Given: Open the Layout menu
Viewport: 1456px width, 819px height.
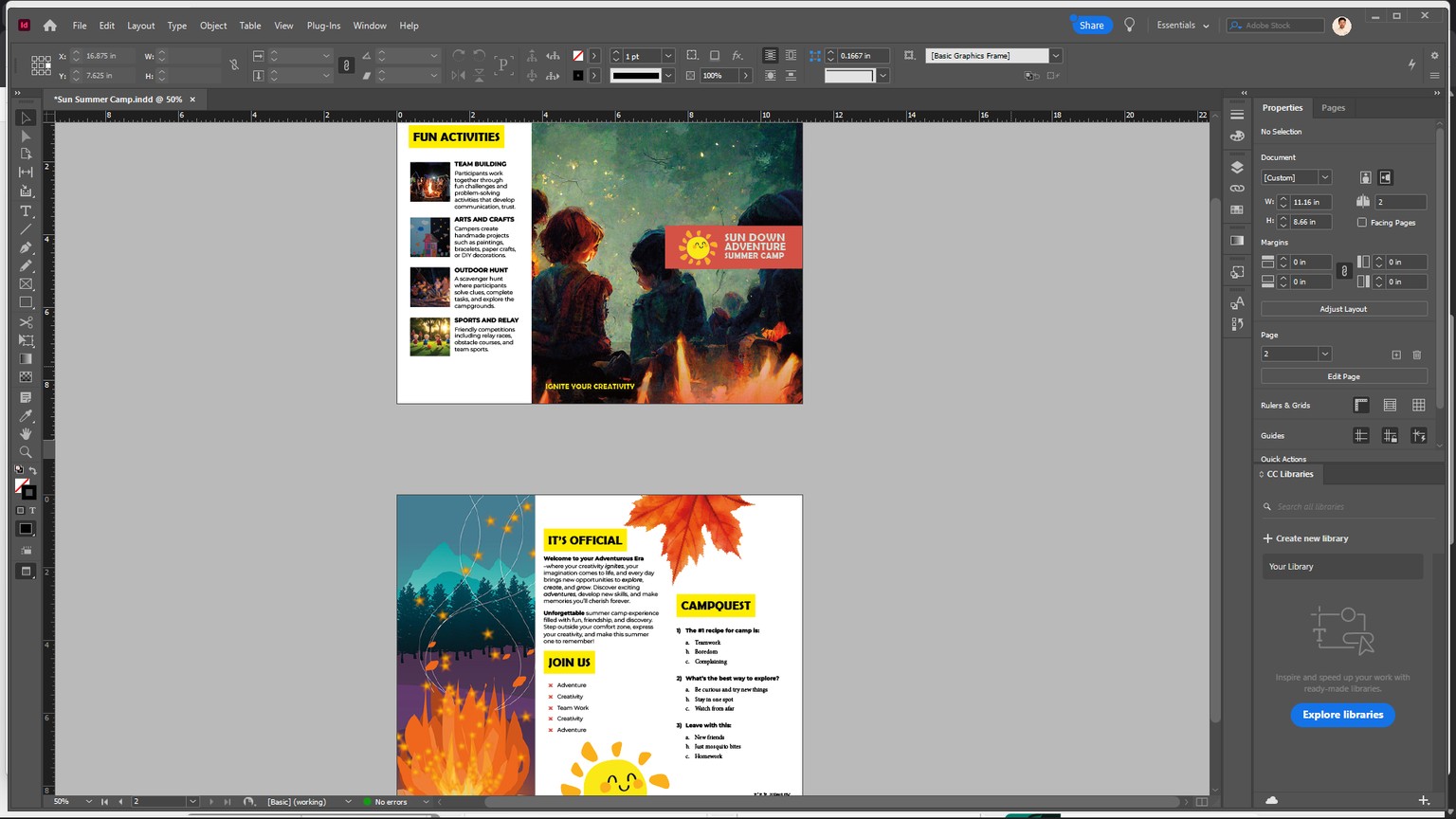Looking at the screenshot, I should tap(140, 26).
